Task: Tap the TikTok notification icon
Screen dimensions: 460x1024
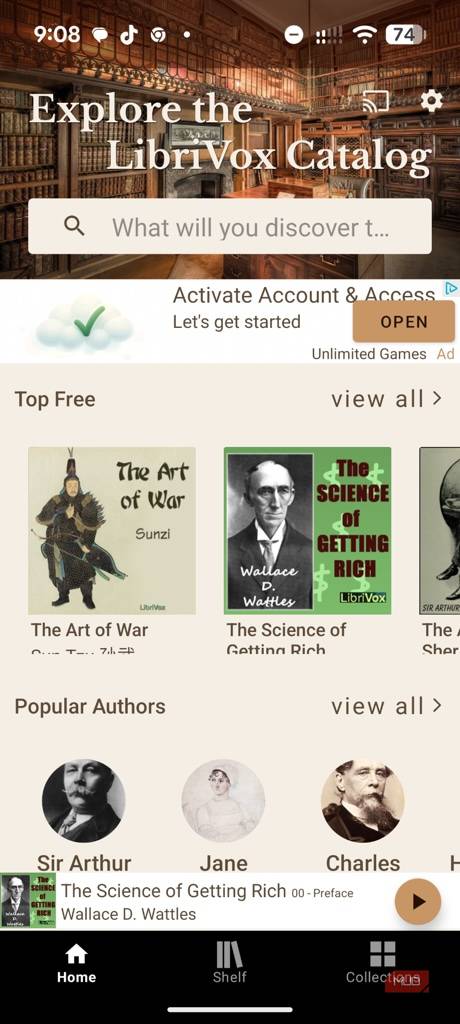Action: [x=129, y=35]
